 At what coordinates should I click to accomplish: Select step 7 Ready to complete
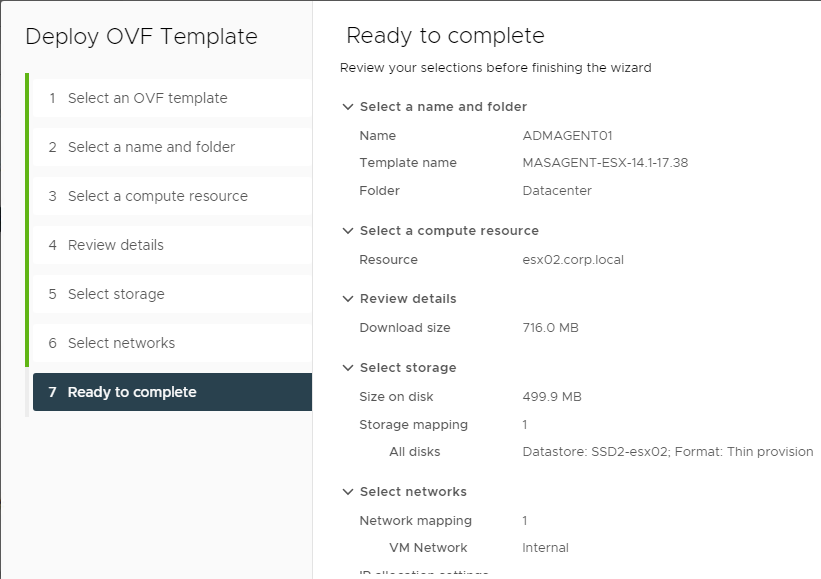pyautogui.click(x=172, y=392)
